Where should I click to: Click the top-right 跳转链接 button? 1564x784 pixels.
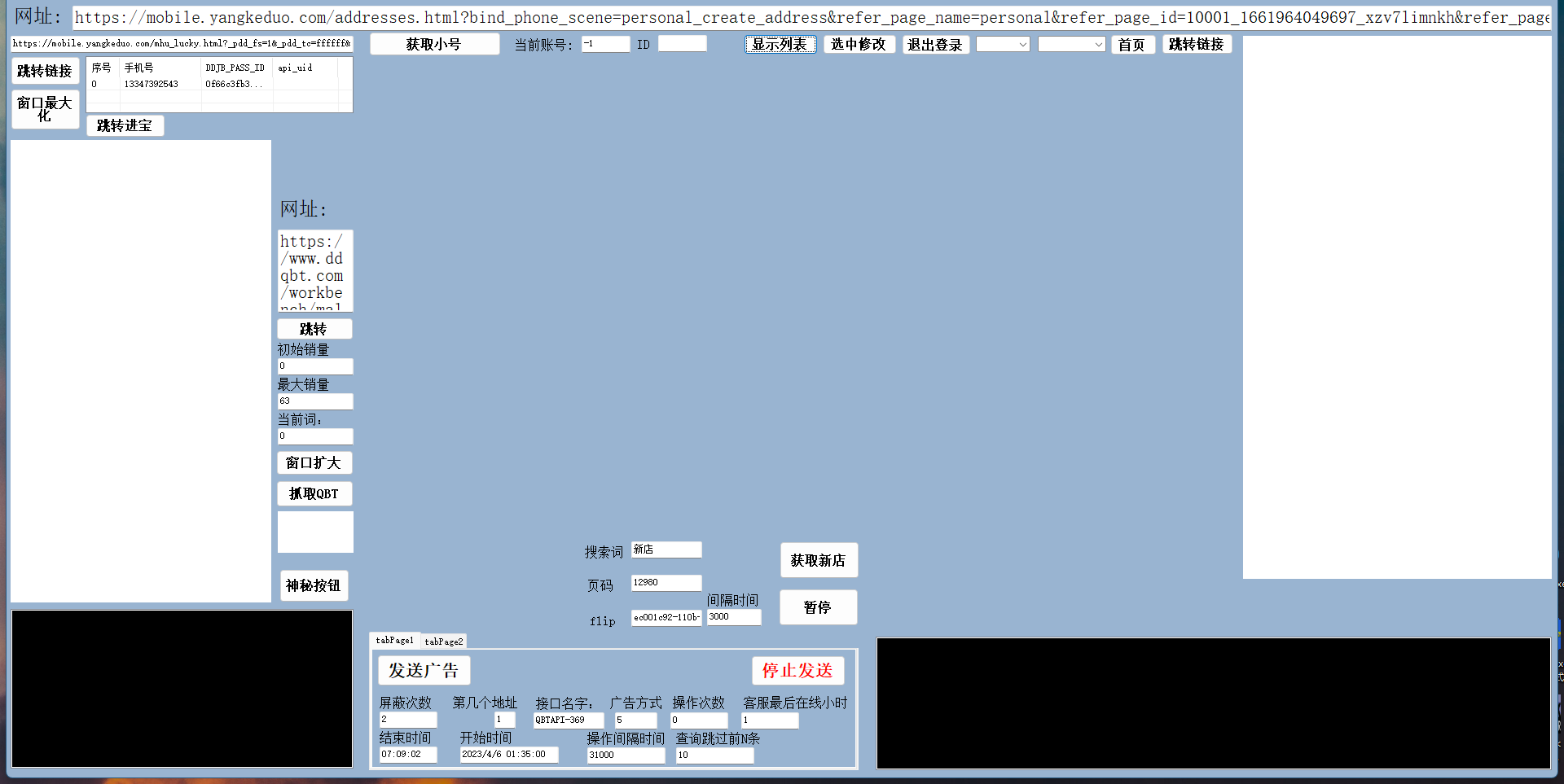tap(1197, 45)
